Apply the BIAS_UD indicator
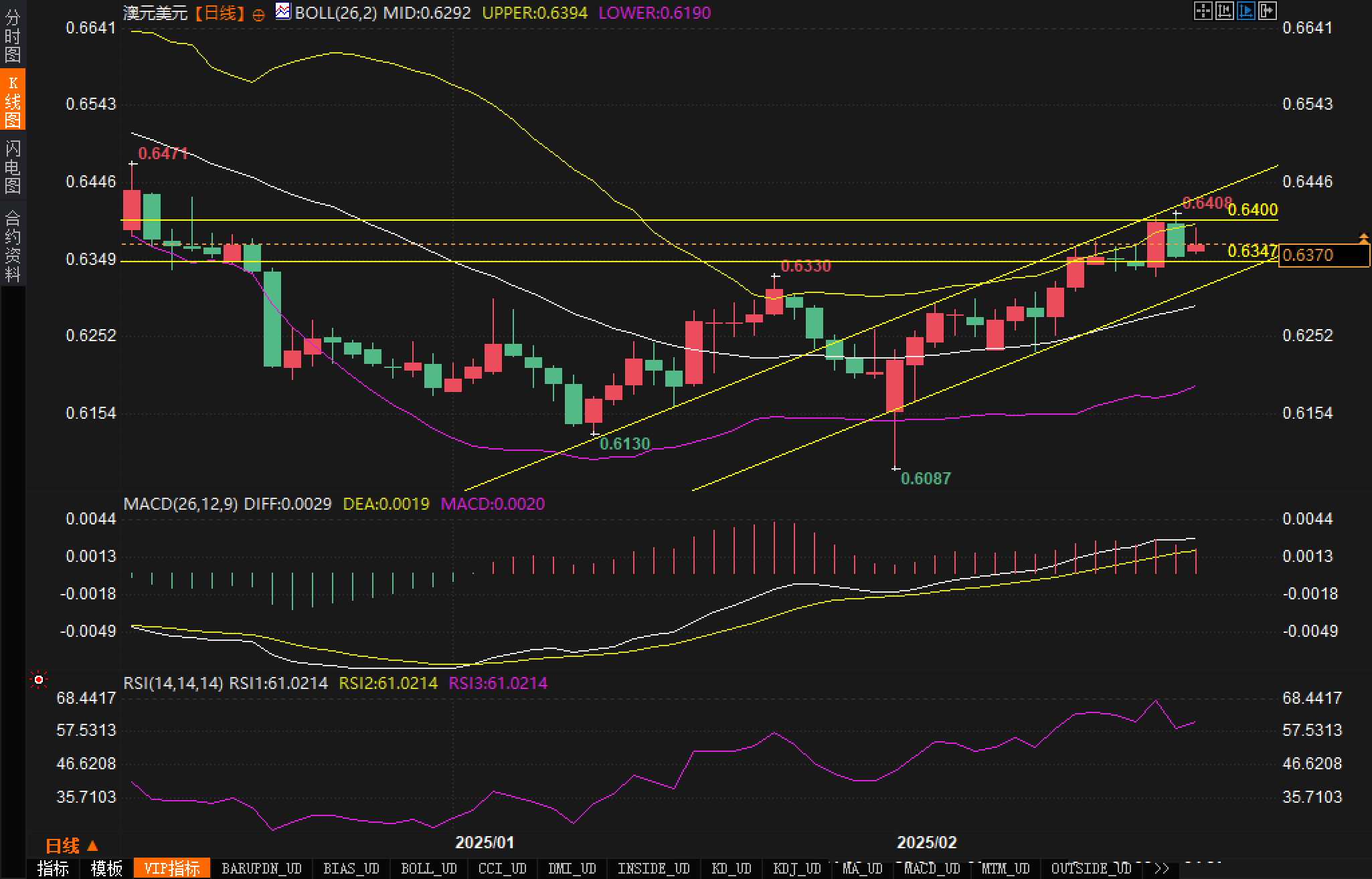Screen dimensions: 1372x879 (351, 869)
